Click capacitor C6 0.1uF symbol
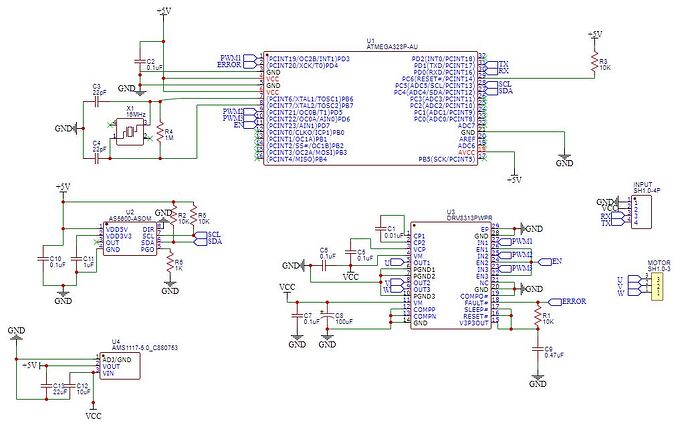This screenshot has height=429, width=690. [x=325, y=266]
